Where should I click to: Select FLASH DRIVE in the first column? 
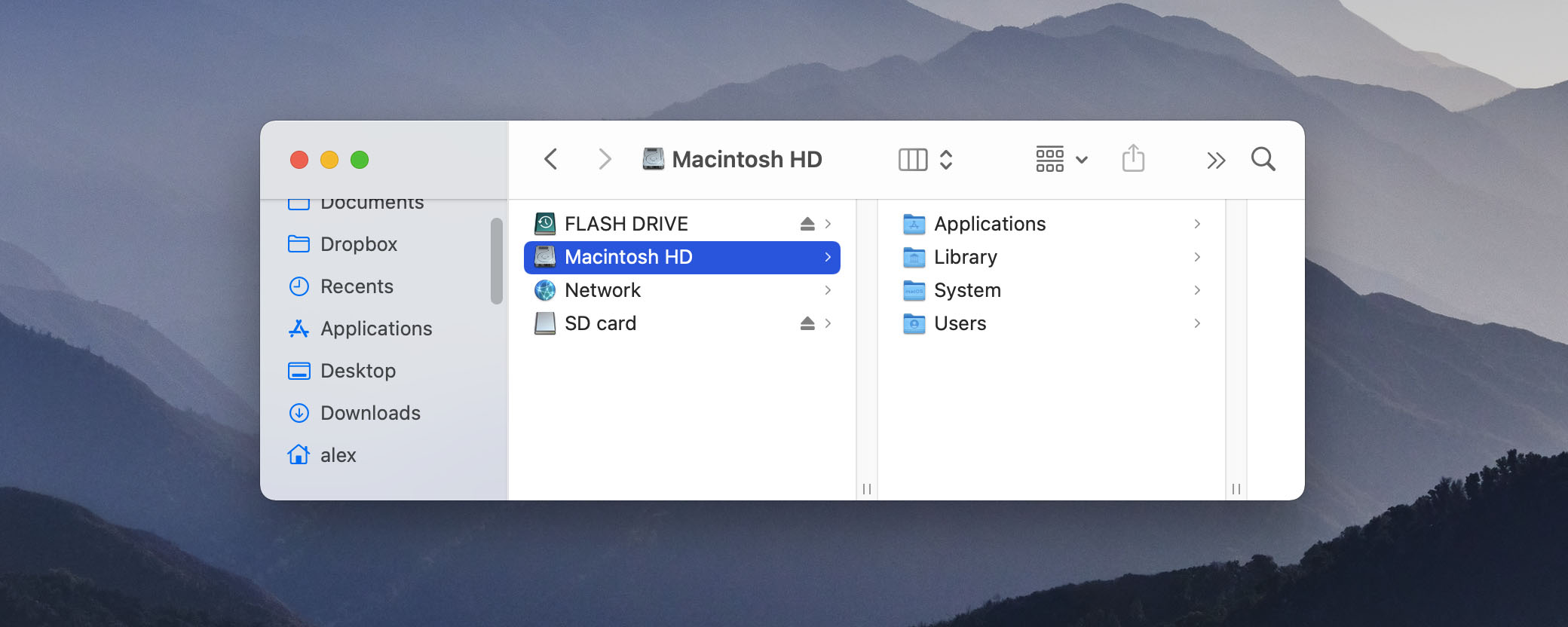[682, 224]
